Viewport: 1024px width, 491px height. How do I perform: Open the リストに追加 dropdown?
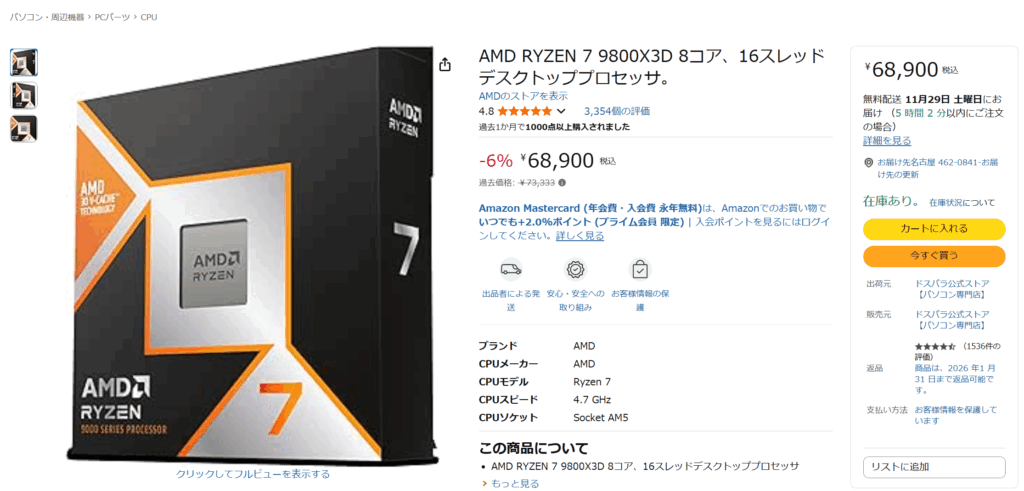(934, 467)
